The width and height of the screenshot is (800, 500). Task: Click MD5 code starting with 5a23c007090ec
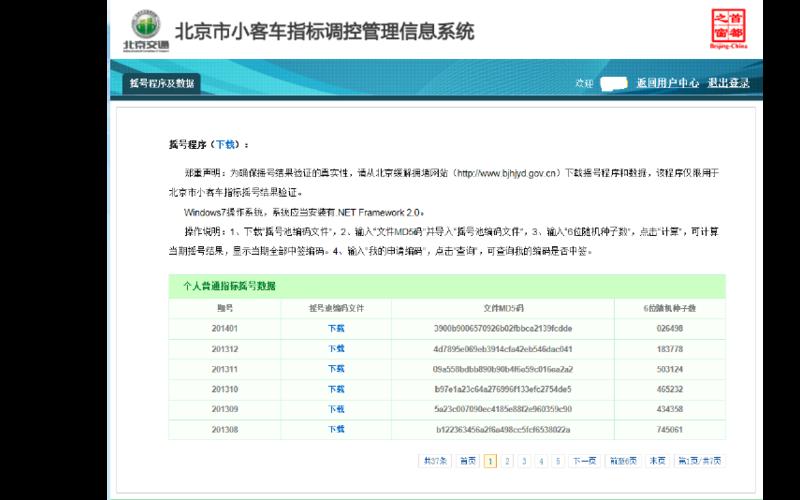tap(503, 409)
